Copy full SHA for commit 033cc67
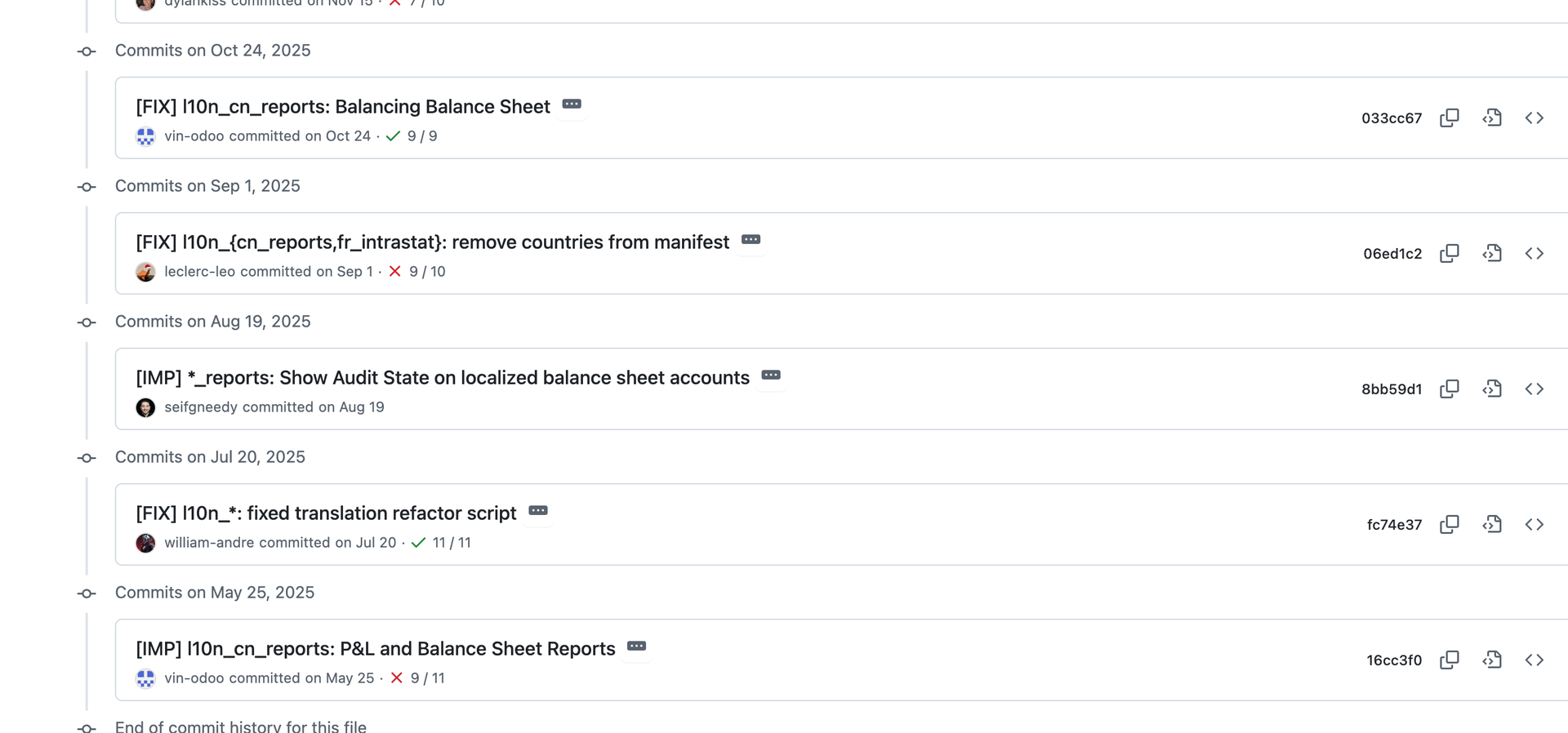Screen dimensions: 1568x733 pos(1449,118)
